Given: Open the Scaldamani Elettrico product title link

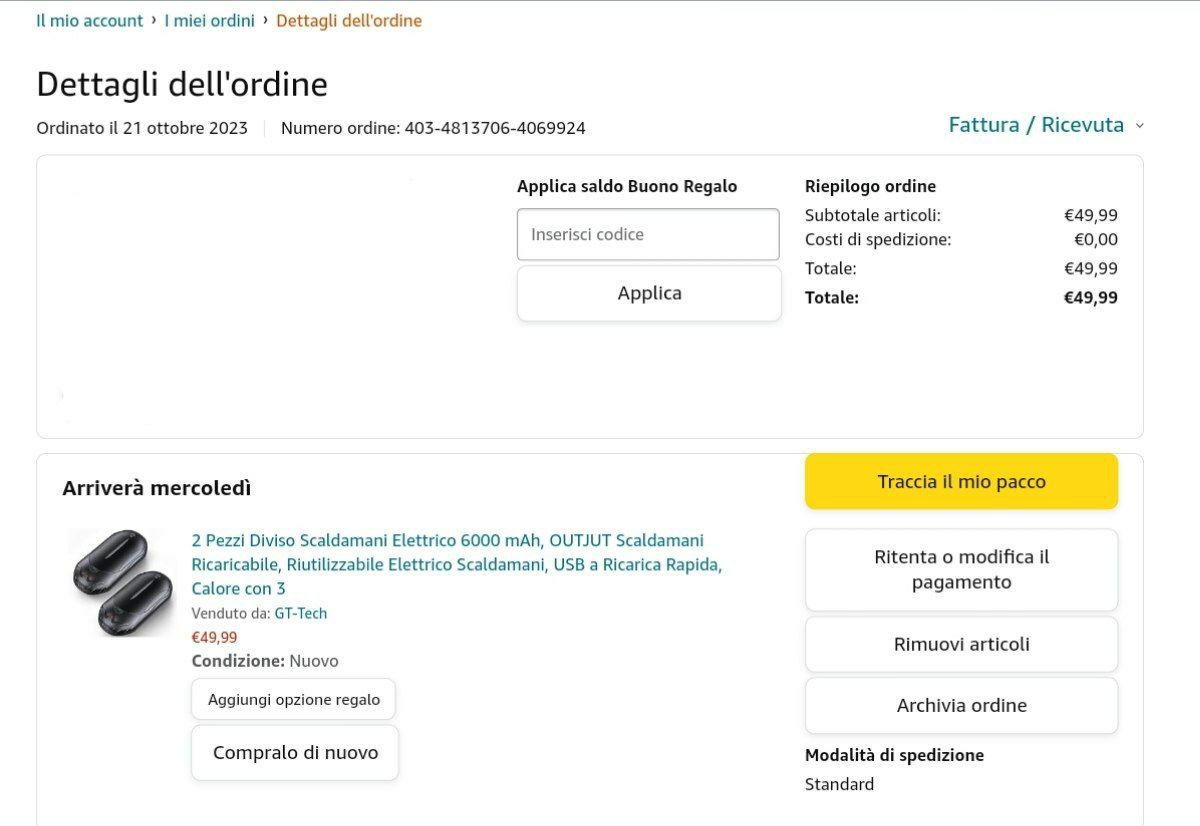Looking at the screenshot, I should click(455, 564).
